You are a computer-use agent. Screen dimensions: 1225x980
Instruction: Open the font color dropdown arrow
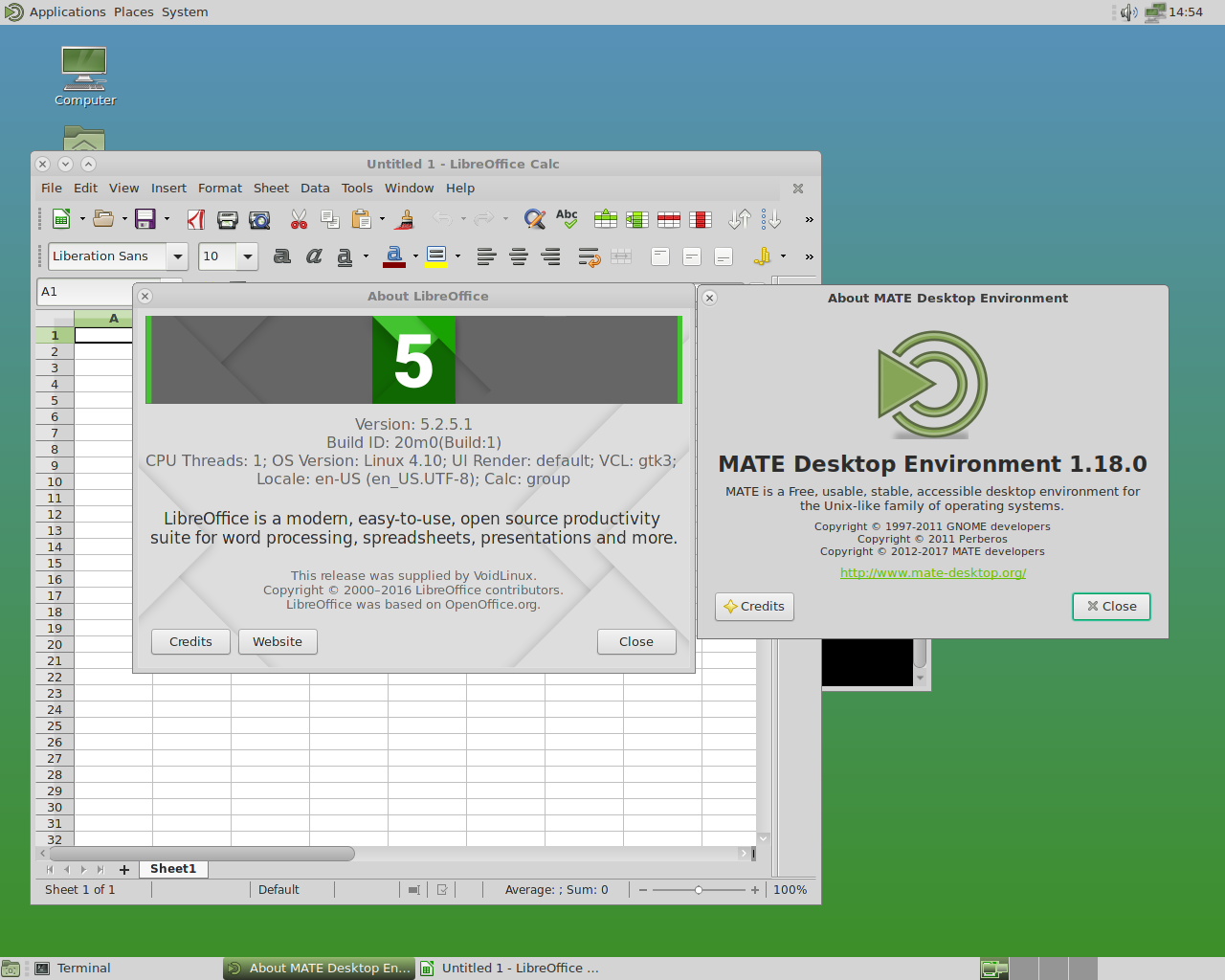(x=414, y=256)
